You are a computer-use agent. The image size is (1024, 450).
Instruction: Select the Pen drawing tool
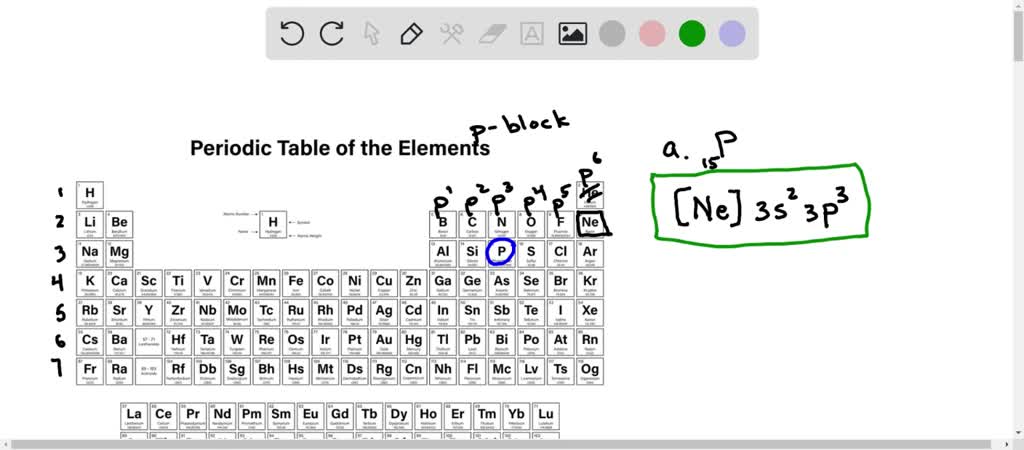411,34
